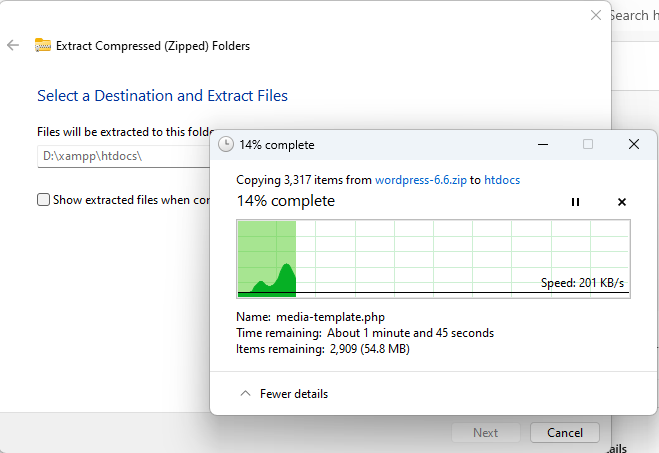Viewport: 659px width, 453px height.
Task: Click the 14% complete title bar text
Action: 277,145
